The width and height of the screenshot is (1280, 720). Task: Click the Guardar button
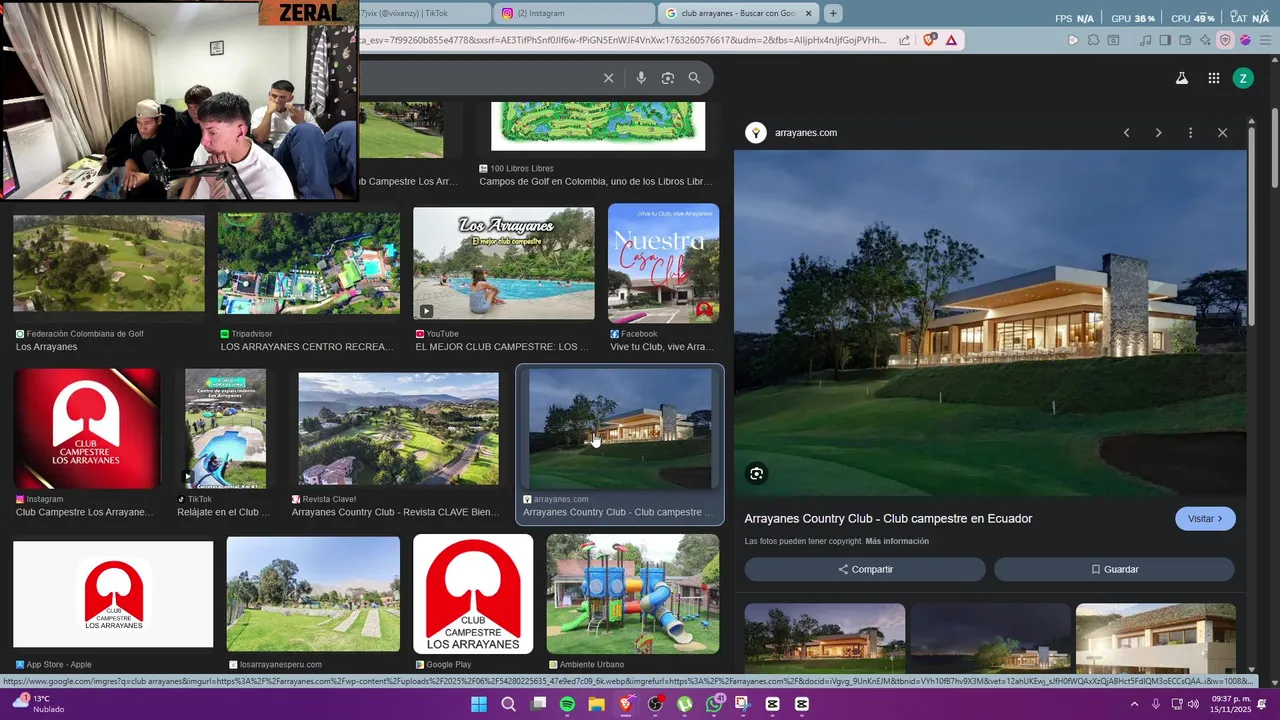pos(1114,569)
